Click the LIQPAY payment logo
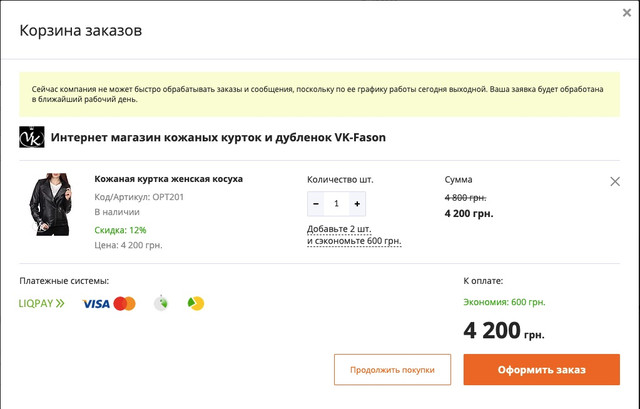This screenshot has height=409, width=640. (x=41, y=303)
